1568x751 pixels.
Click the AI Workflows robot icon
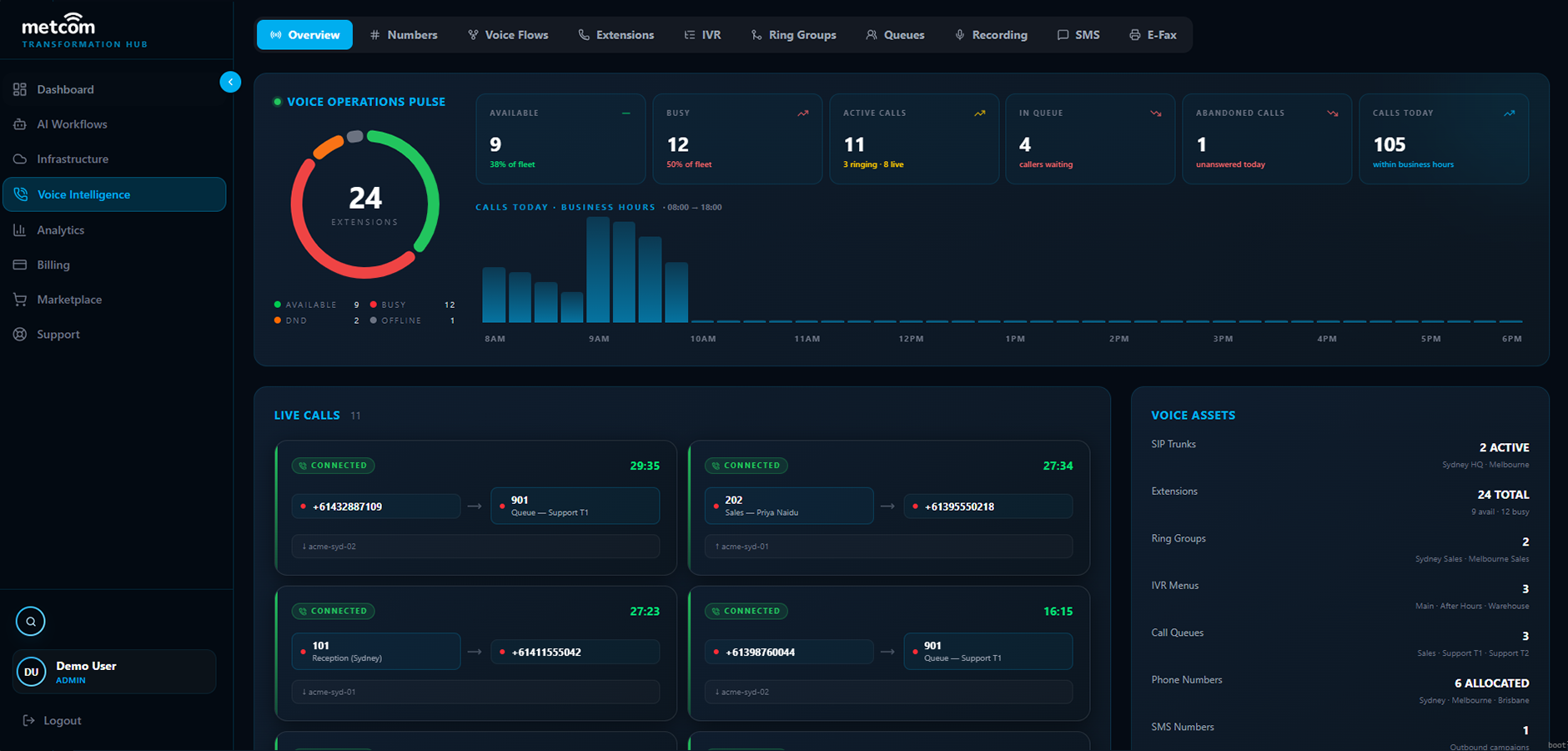coord(20,124)
